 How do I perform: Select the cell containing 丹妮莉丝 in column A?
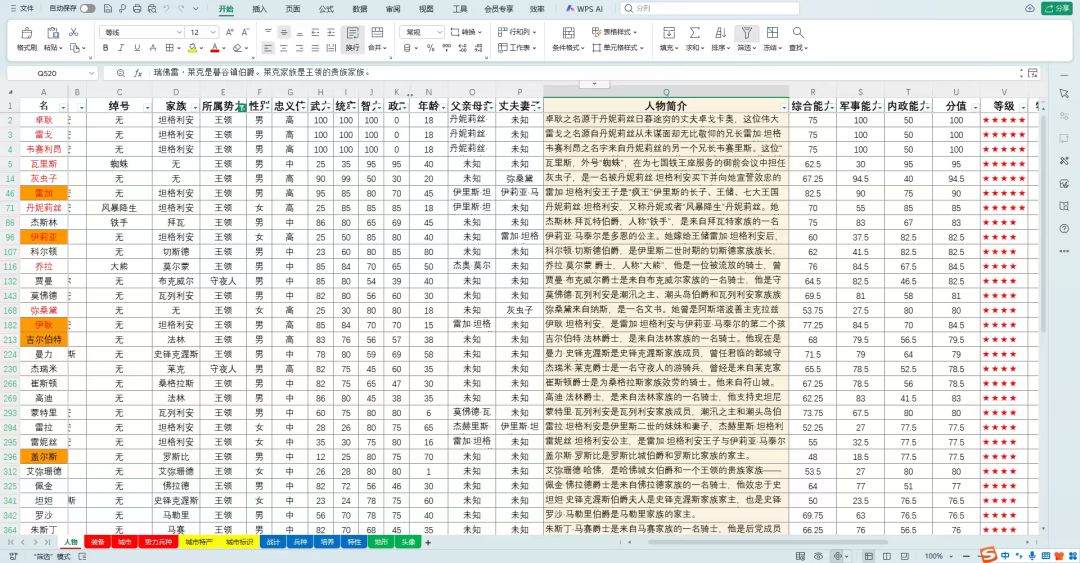(x=44, y=208)
